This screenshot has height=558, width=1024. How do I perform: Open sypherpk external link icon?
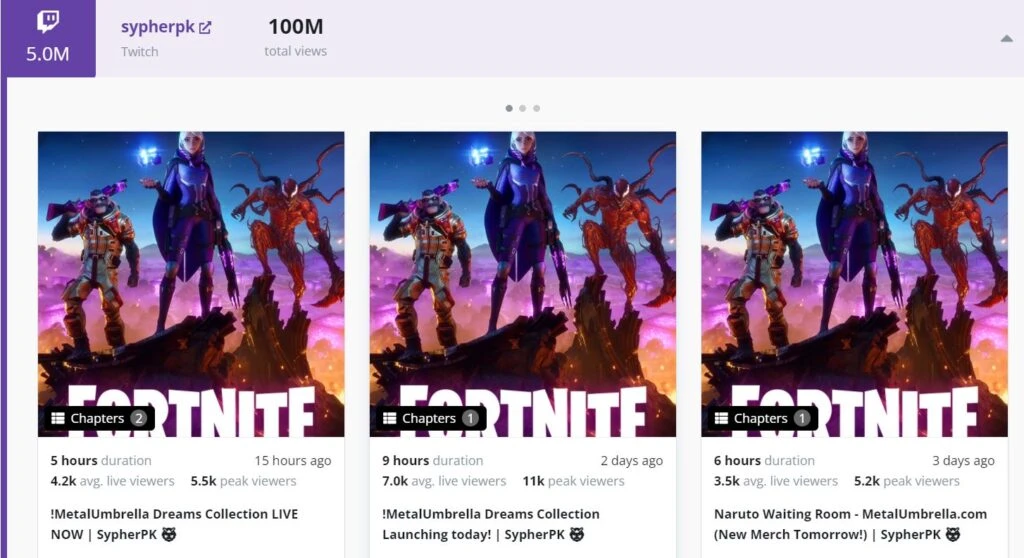(205, 28)
